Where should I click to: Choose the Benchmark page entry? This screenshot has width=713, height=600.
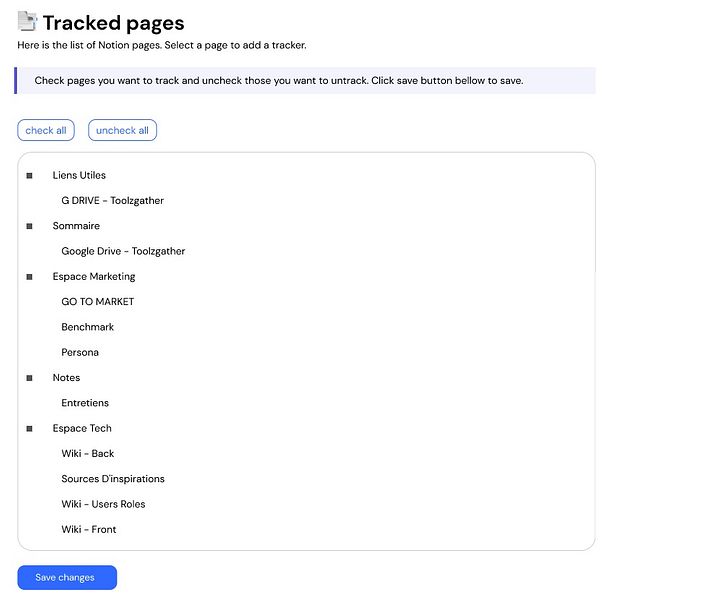[88, 327]
